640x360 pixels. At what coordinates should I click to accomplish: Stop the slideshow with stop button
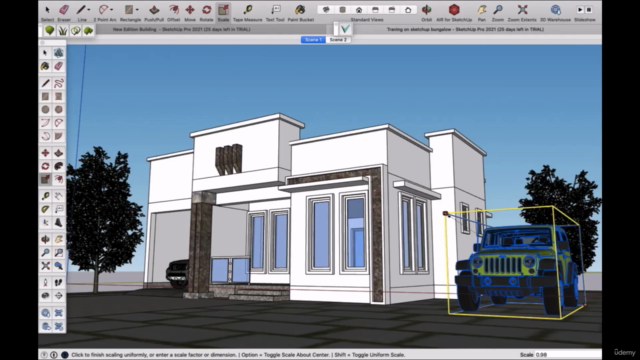click(x=589, y=10)
